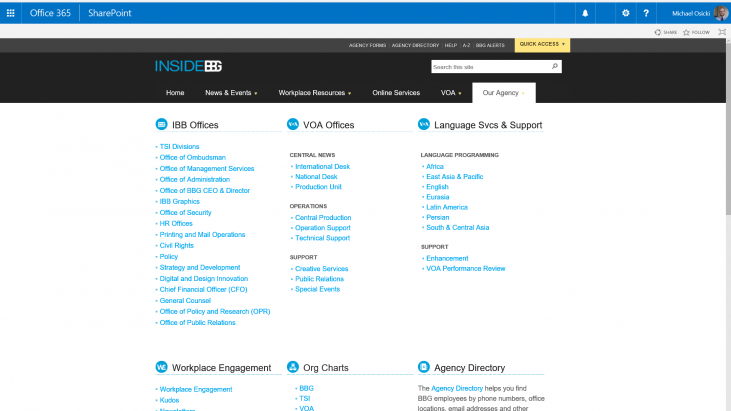The image size is (731, 411).
Task: Open the General Counsel link
Action: [185, 301]
